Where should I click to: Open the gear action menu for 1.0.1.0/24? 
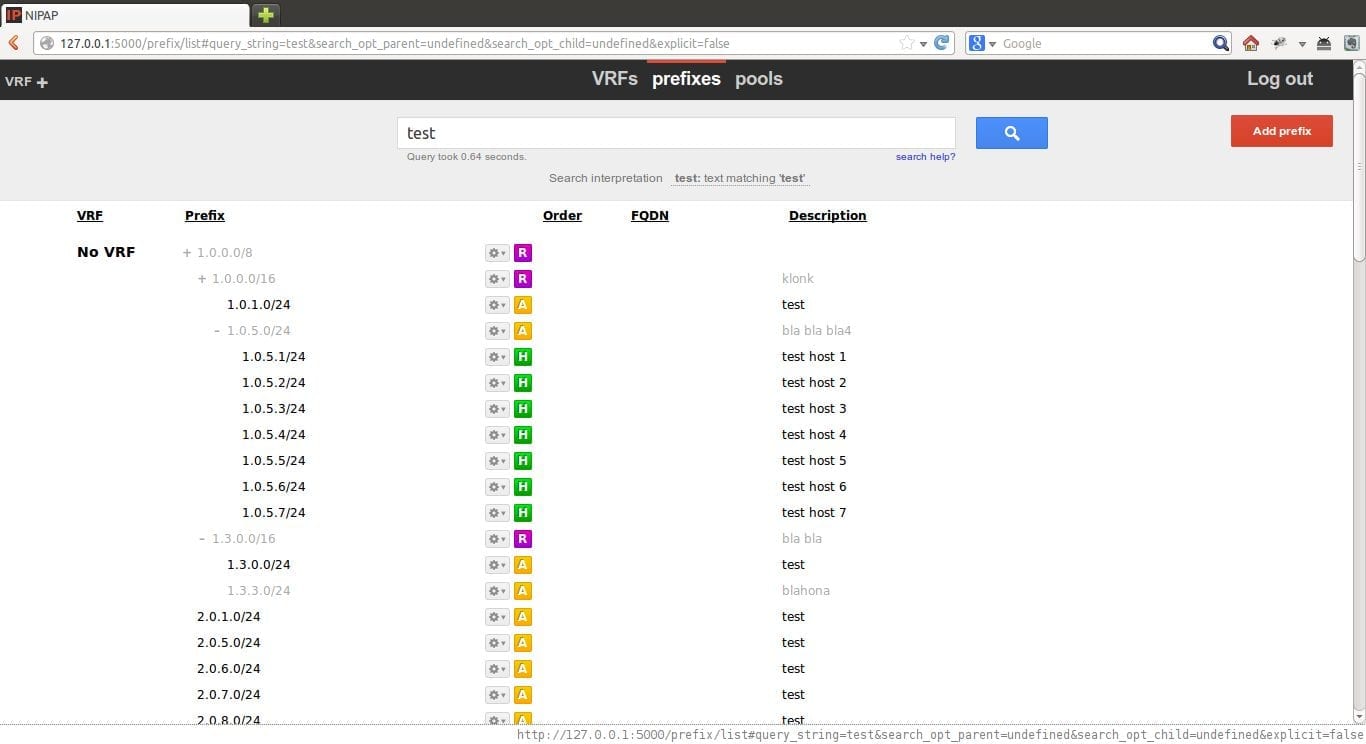point(496,304)
